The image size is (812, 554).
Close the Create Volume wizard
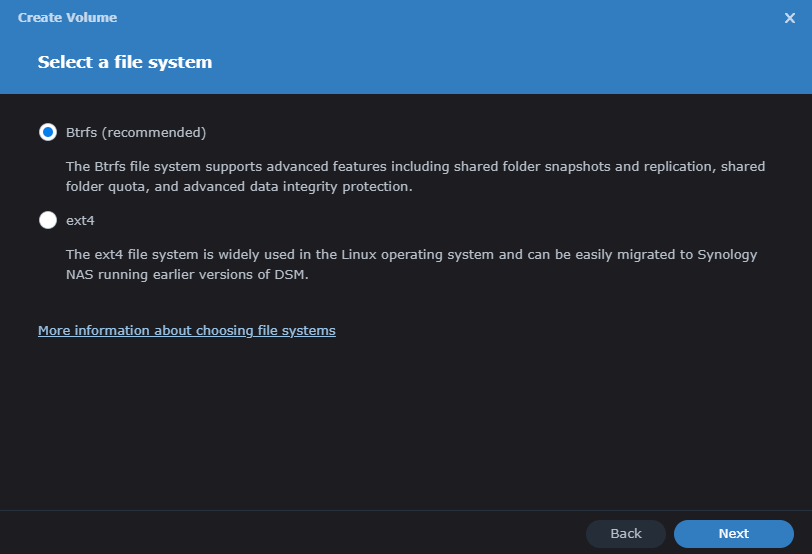tap(789, 18)
